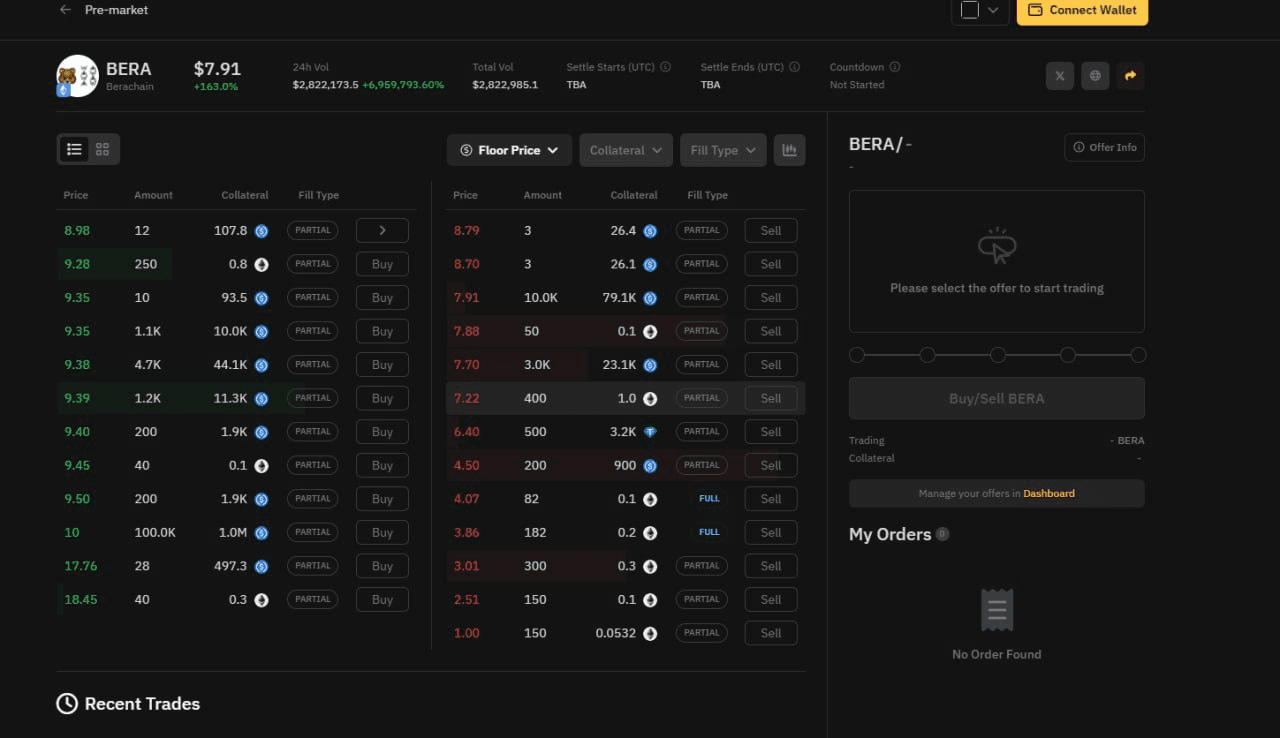Click info icon next to Countdown
Screen dimensions: 1280x738
coord(895,67)
